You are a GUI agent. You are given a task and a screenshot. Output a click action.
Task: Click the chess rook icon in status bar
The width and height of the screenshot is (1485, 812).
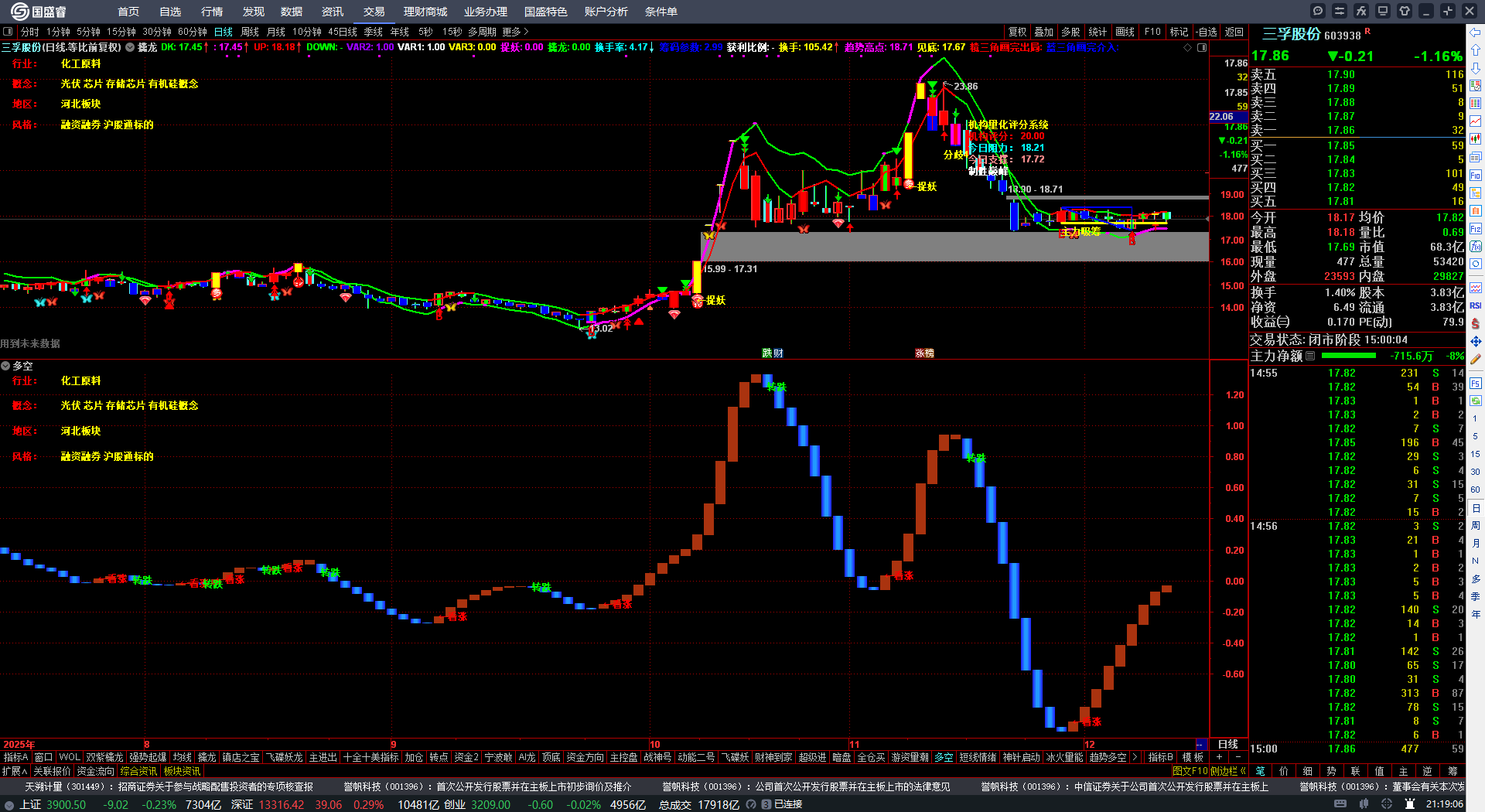point(1410,804)
